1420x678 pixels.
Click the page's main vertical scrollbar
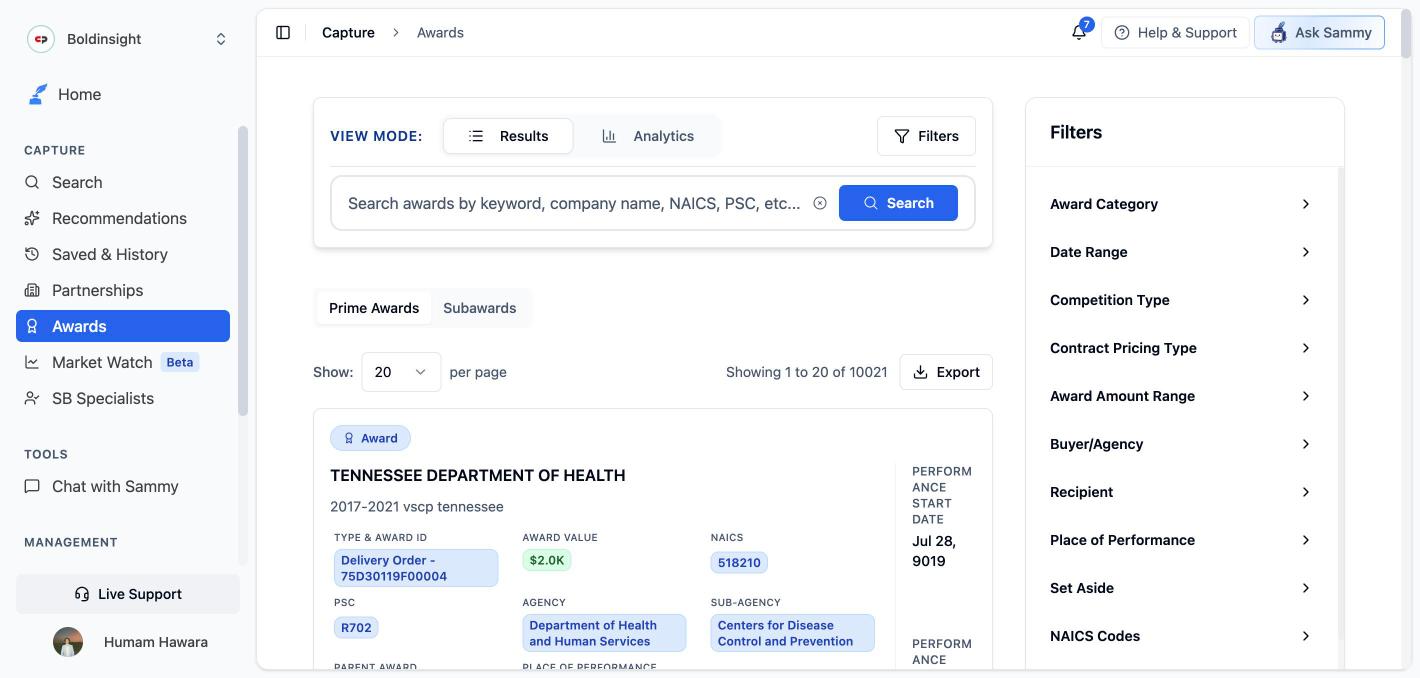1407,33
